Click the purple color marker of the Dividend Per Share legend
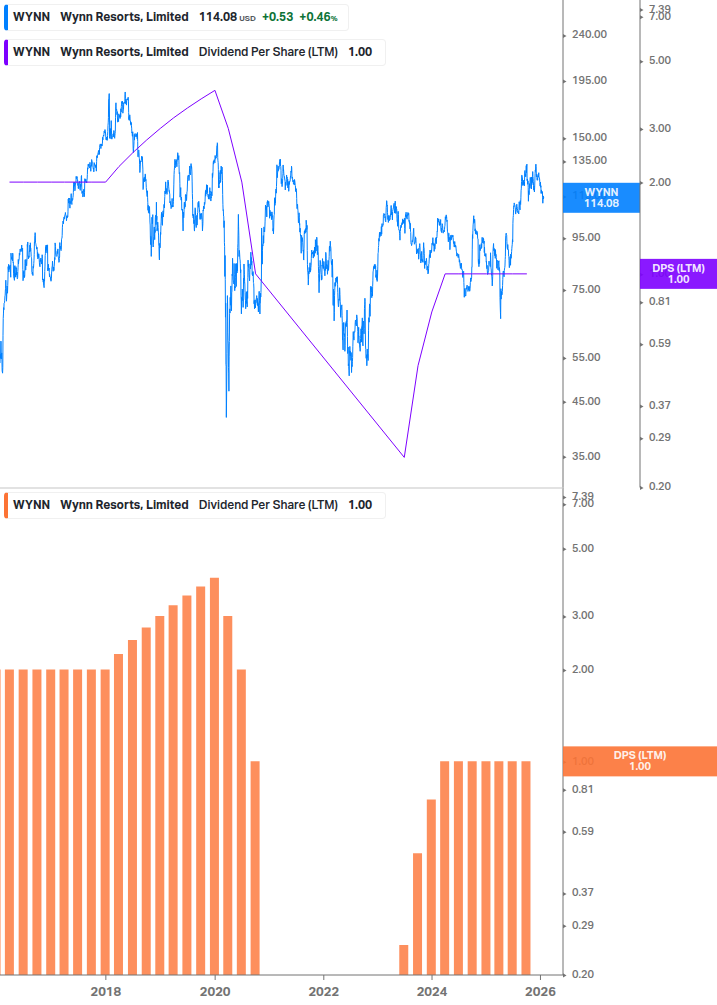The width and height of the screenshot is (717, 1005). (6, 53)
